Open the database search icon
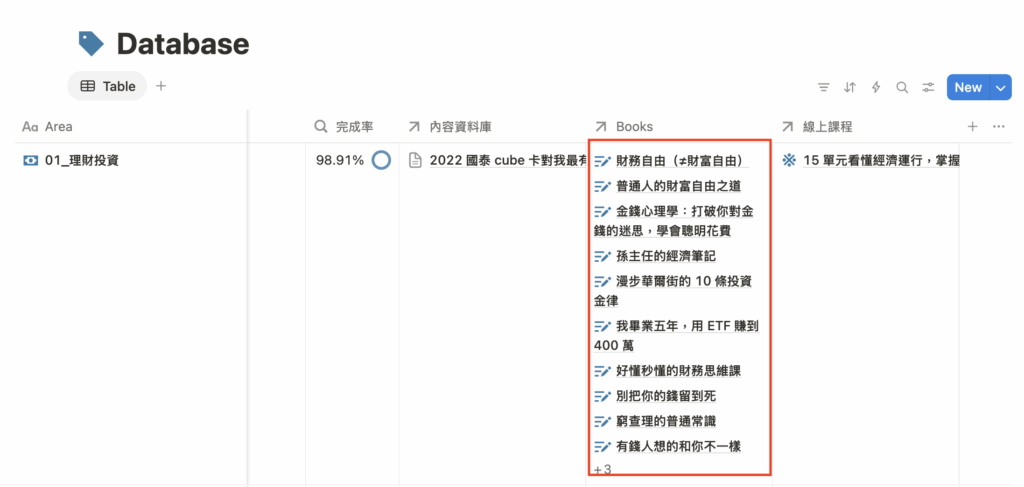1024x487 pixels. pos(902,87)
